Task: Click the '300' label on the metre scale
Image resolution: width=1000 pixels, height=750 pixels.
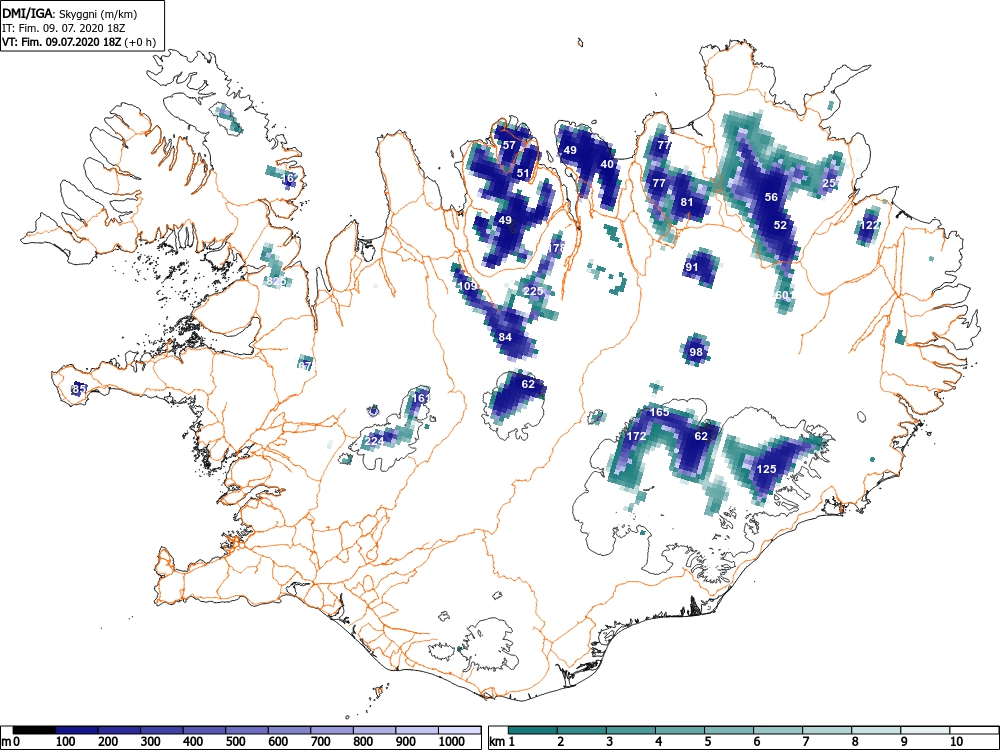Action: point(151,741)
